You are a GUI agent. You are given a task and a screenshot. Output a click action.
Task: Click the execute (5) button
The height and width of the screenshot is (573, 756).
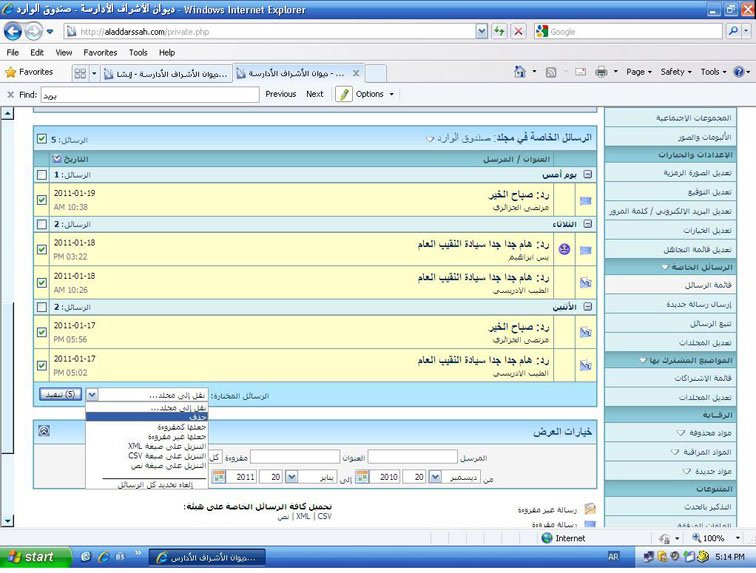coord(60,394)
